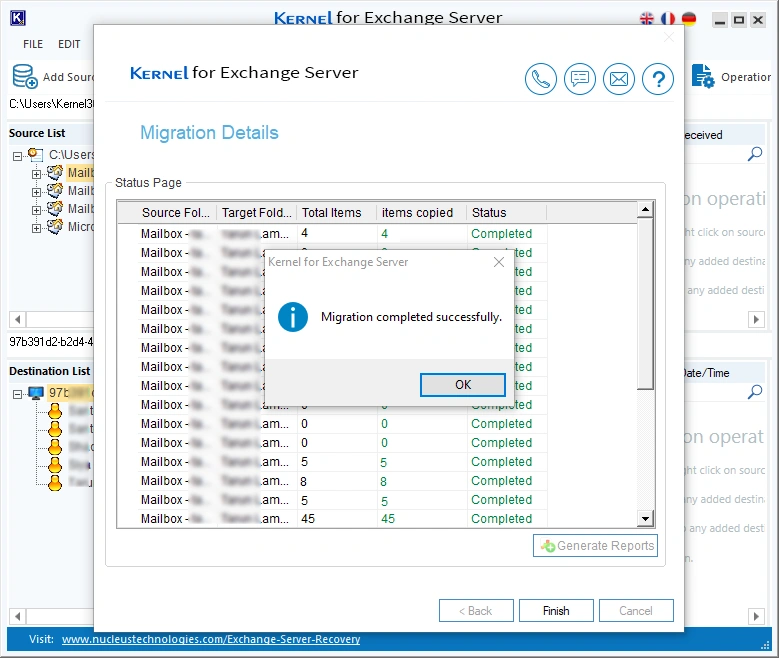Click the email envelope icon
The width and height of the screenshot is (779, 658).
(619, 79)
